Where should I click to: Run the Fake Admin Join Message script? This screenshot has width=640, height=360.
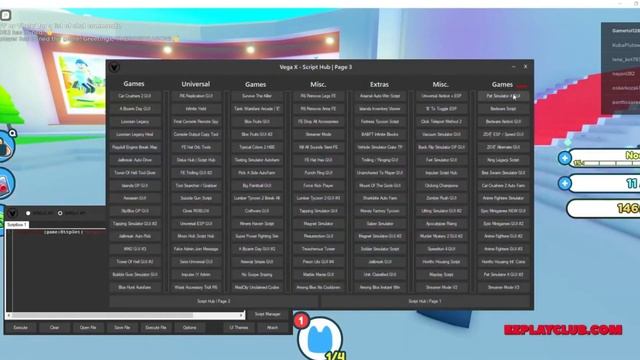[x=196, y=249]
